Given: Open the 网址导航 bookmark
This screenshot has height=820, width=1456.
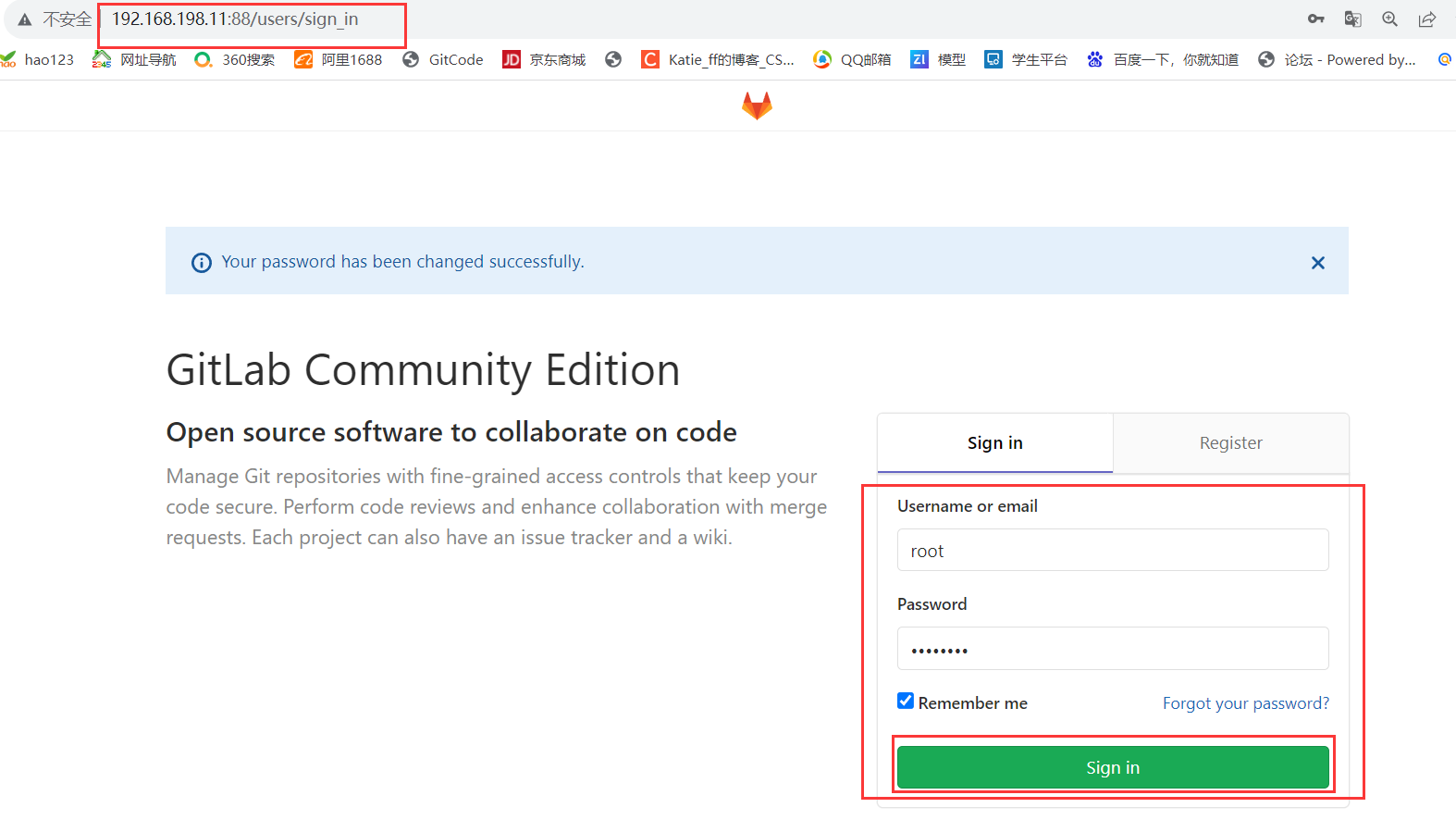Looking at the screenshot, I should [134, 59].
